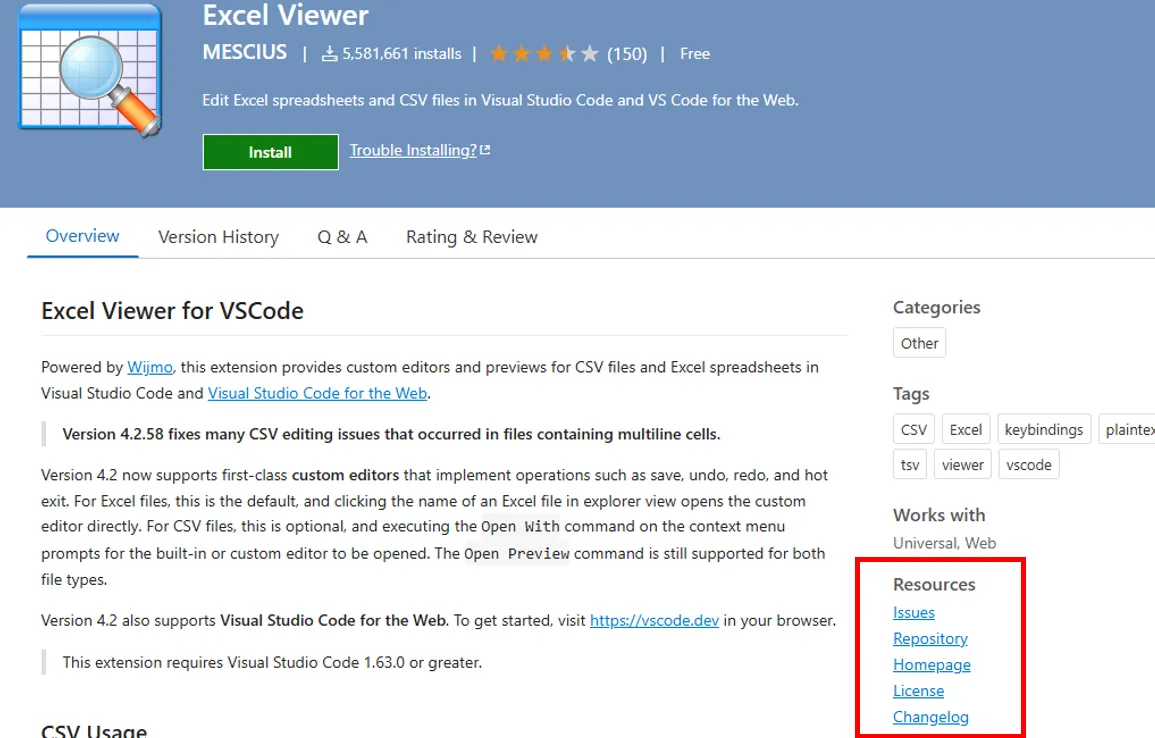Click the requires Visual Studio Code 1.63.0 note

point(272,662)
